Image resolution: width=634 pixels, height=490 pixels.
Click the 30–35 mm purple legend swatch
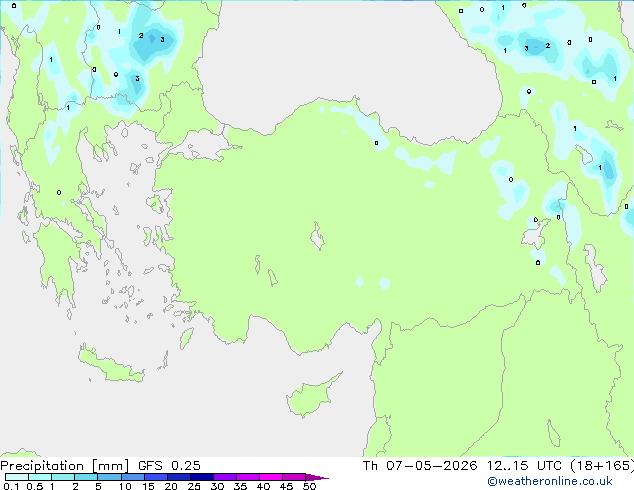[225, 477]
